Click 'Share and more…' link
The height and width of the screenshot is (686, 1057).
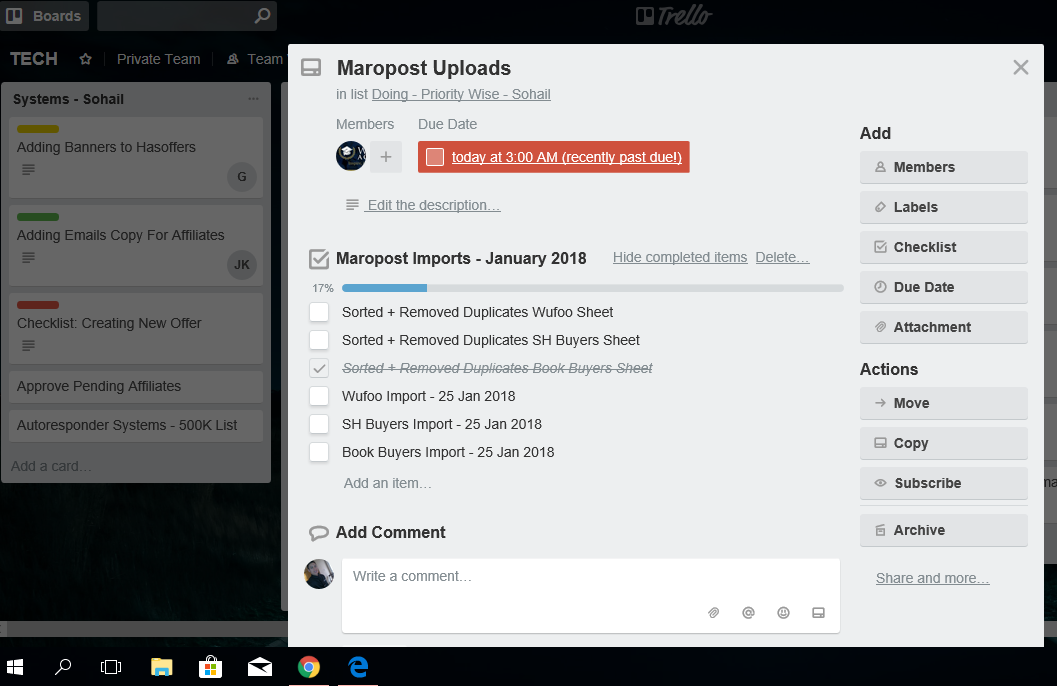(x=933, y=578)
